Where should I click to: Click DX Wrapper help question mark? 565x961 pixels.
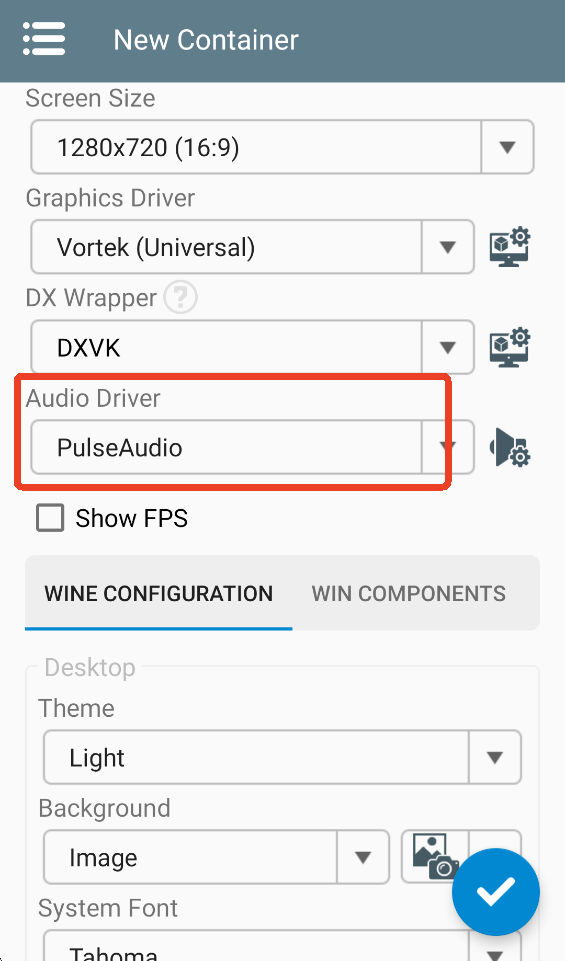[x=180, y=298]
